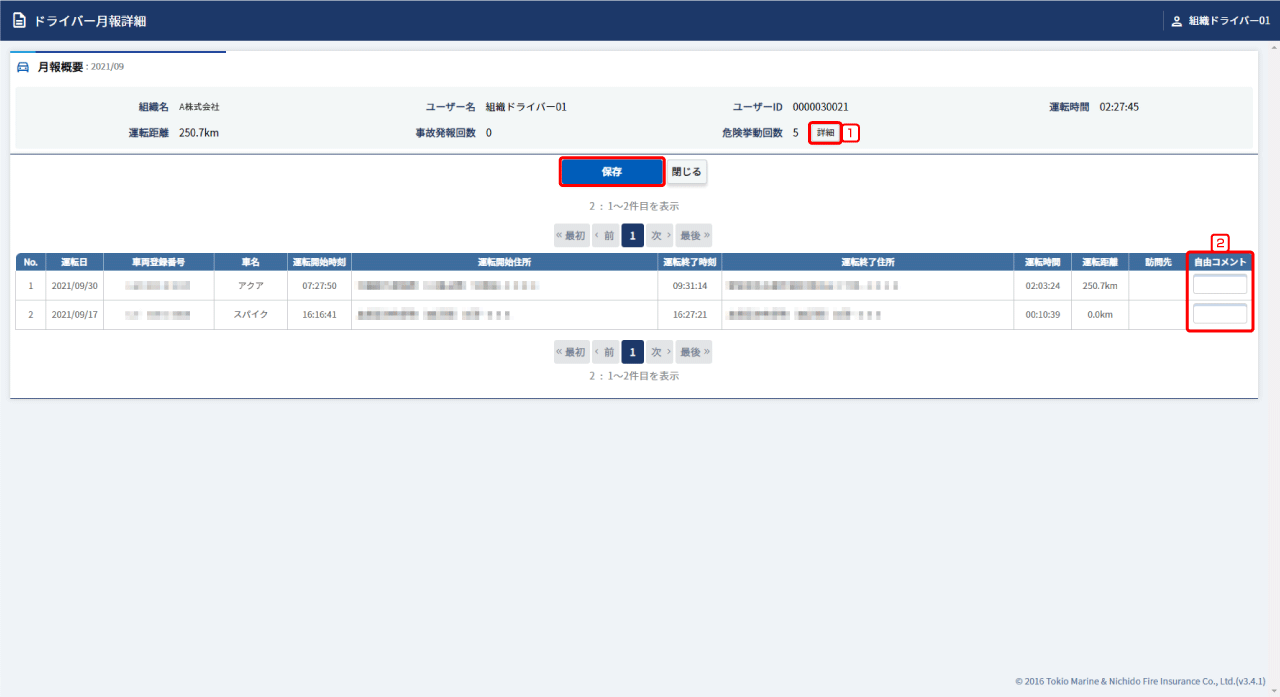Go to 最初 page in top pagination

571,236
